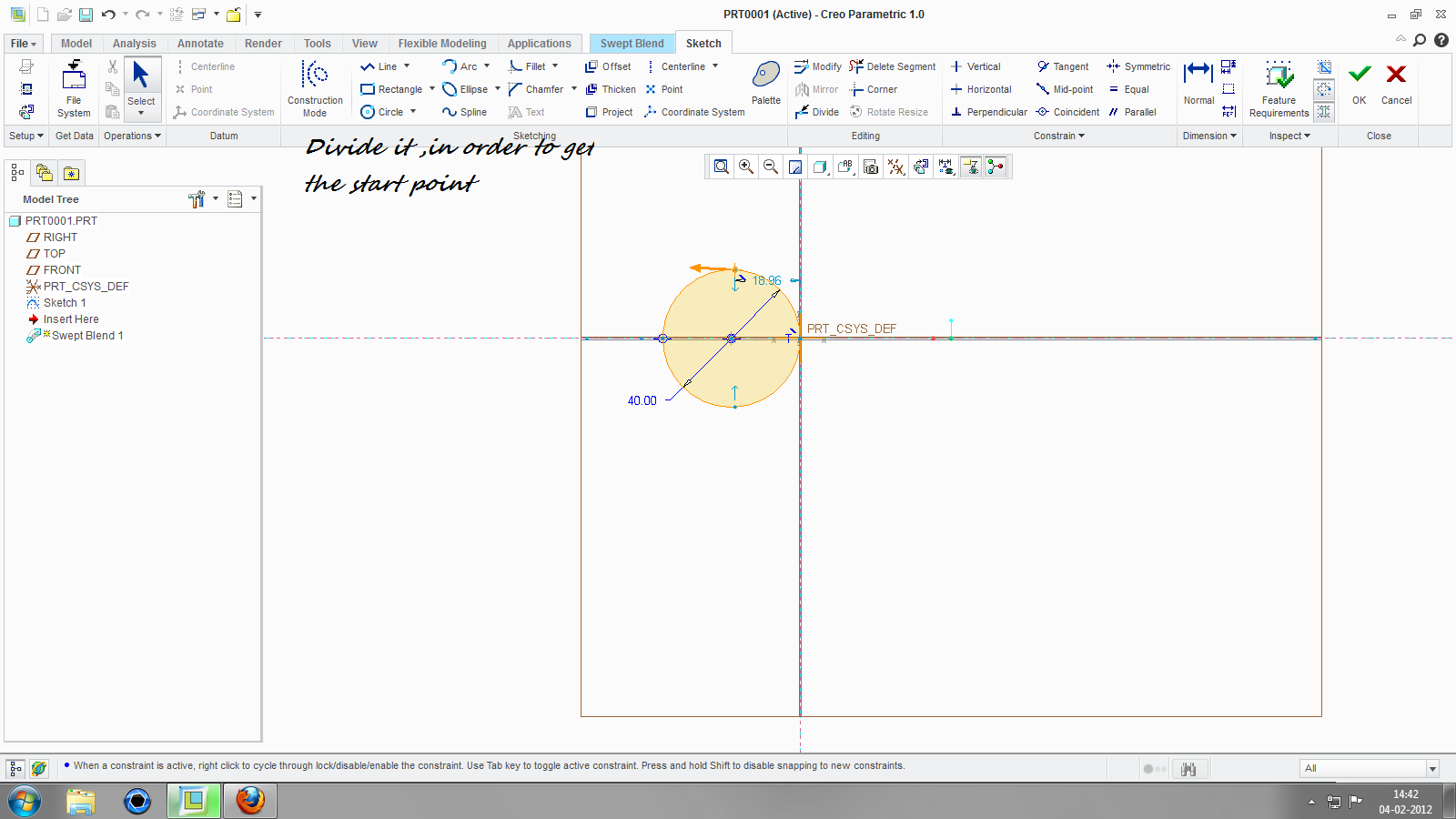Click the Modify editing tool

pos(818,66)
